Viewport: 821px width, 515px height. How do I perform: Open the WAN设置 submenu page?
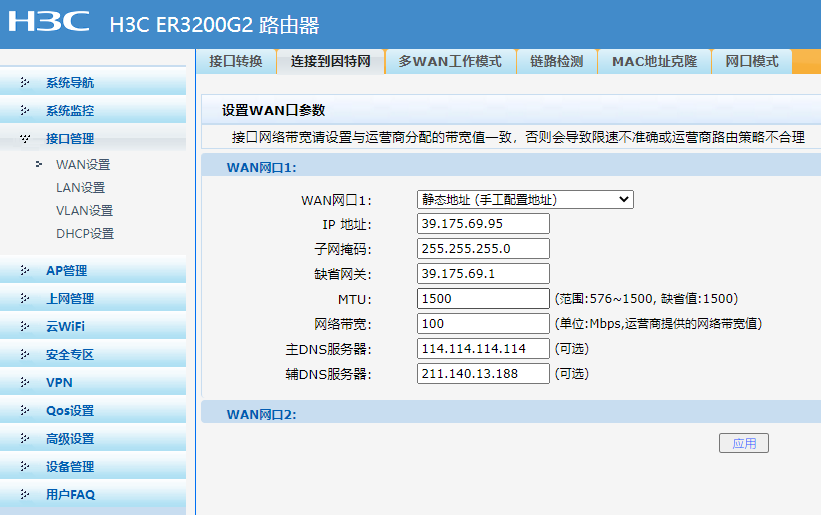(83, 164)
